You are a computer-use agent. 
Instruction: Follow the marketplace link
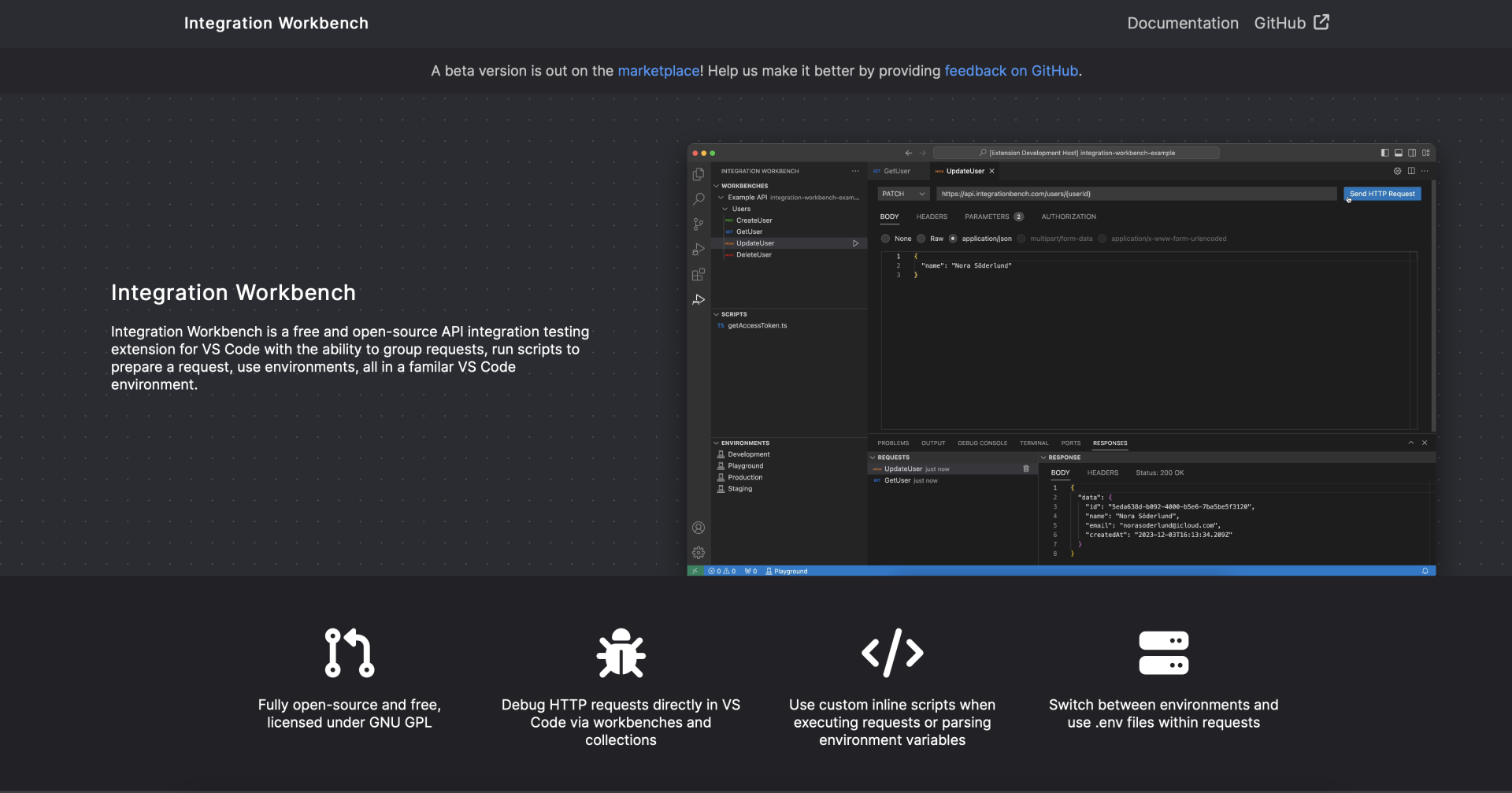pyautogui.click(x=658, y=71)
